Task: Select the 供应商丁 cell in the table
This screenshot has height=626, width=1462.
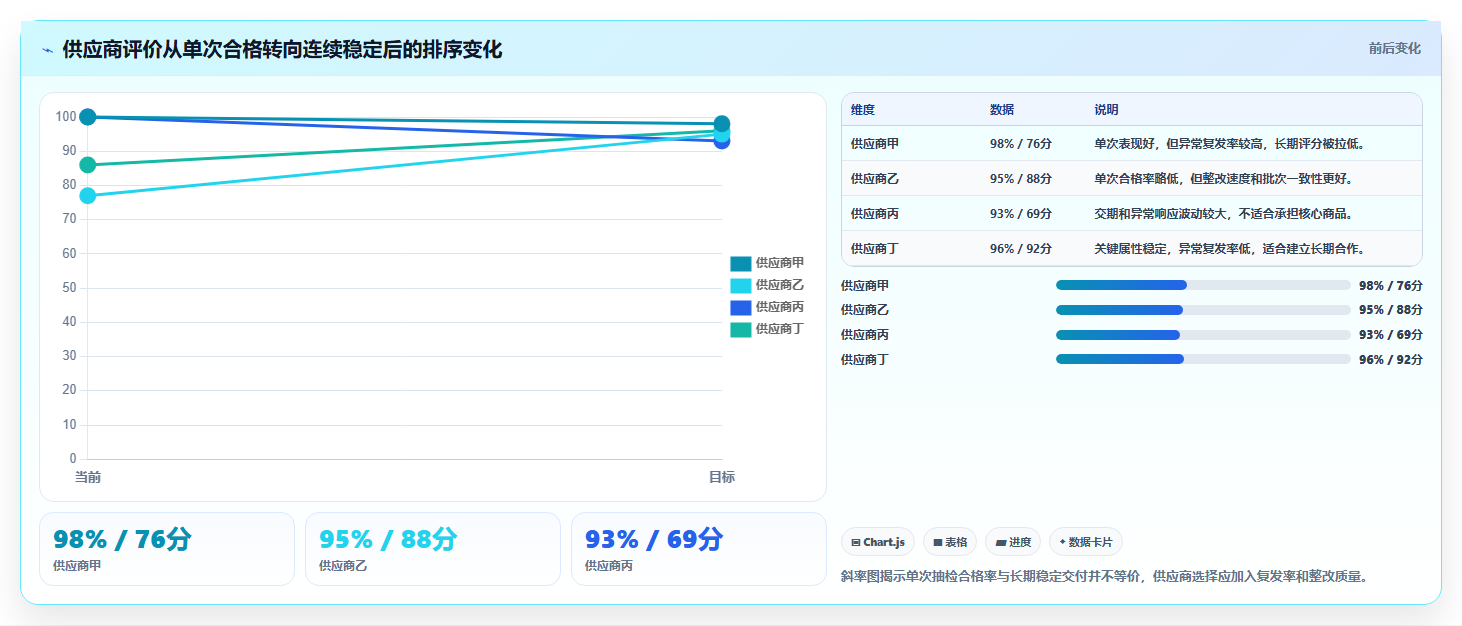Action: click(x=875, y=249)
